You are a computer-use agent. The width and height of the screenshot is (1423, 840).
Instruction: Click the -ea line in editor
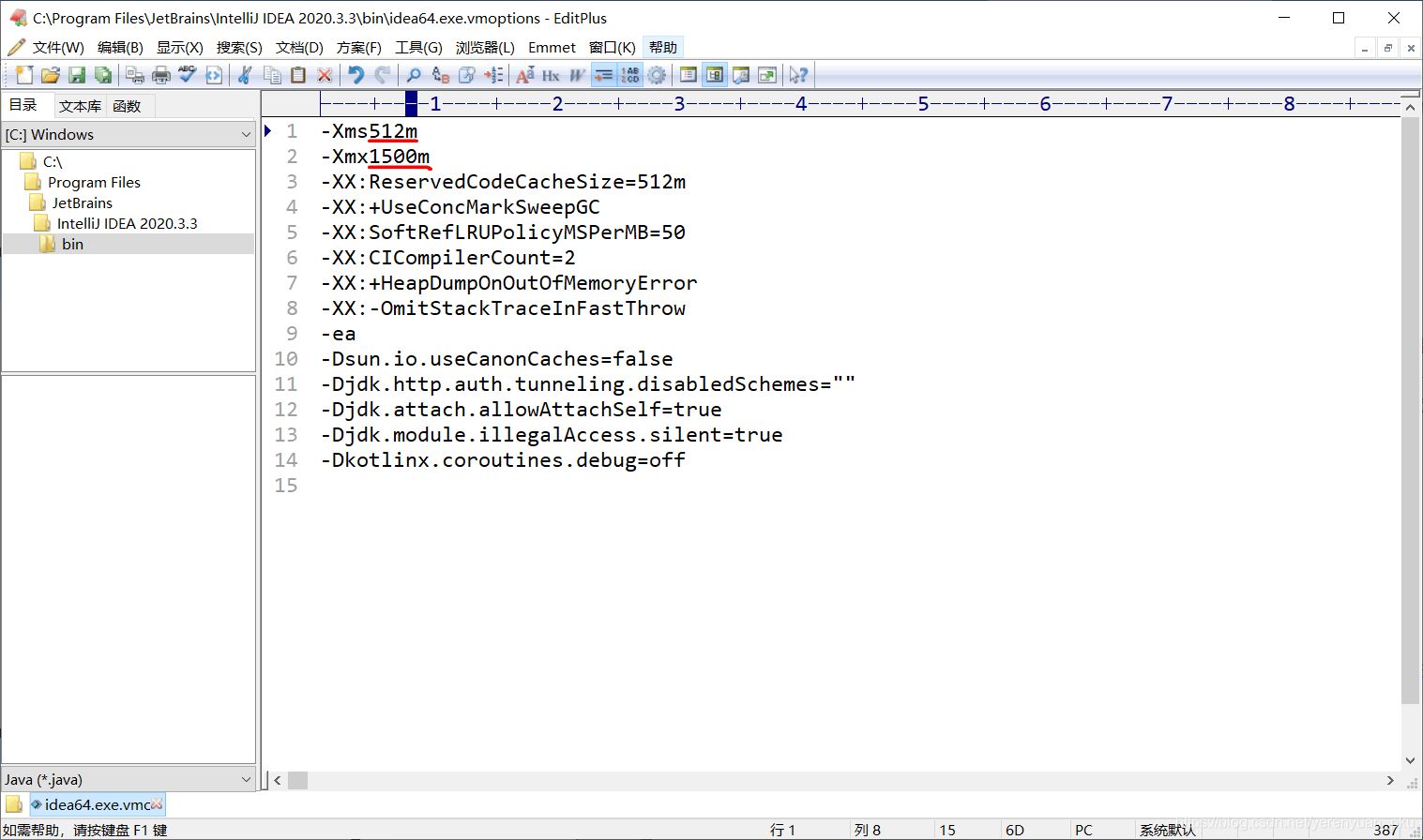[x=338, y=334]
